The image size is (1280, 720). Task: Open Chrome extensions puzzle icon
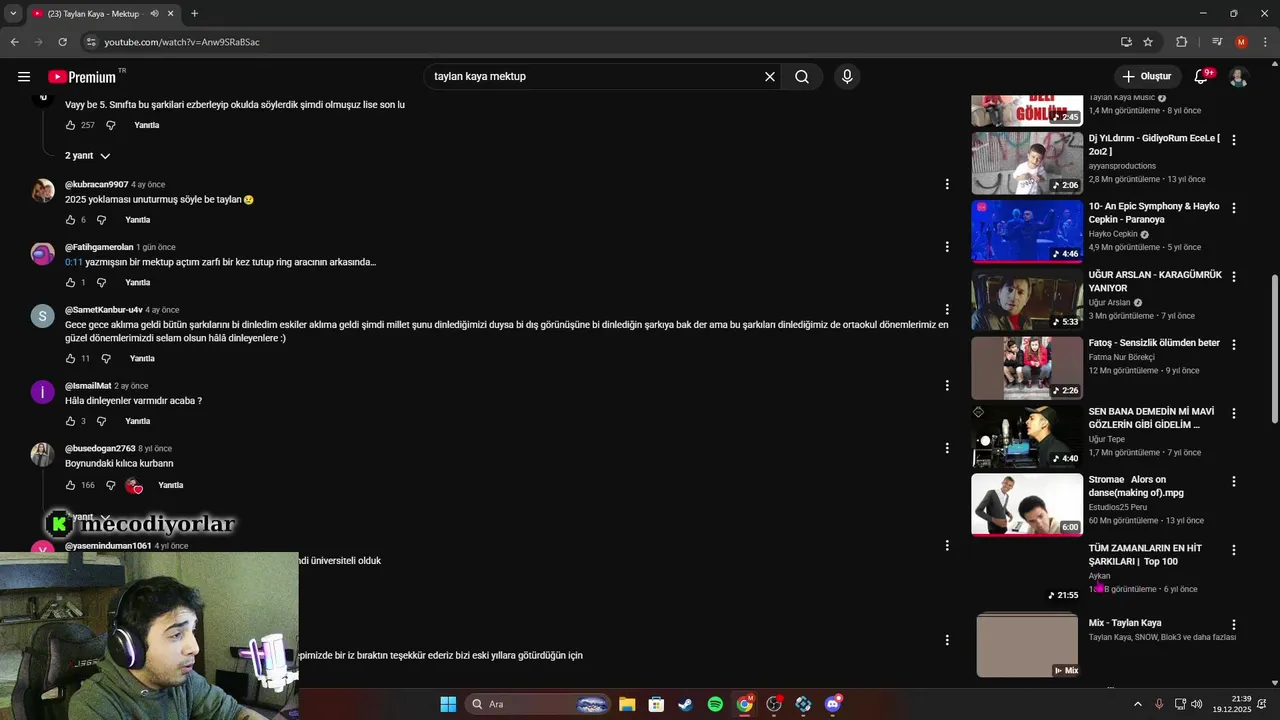pos(1182,42)
